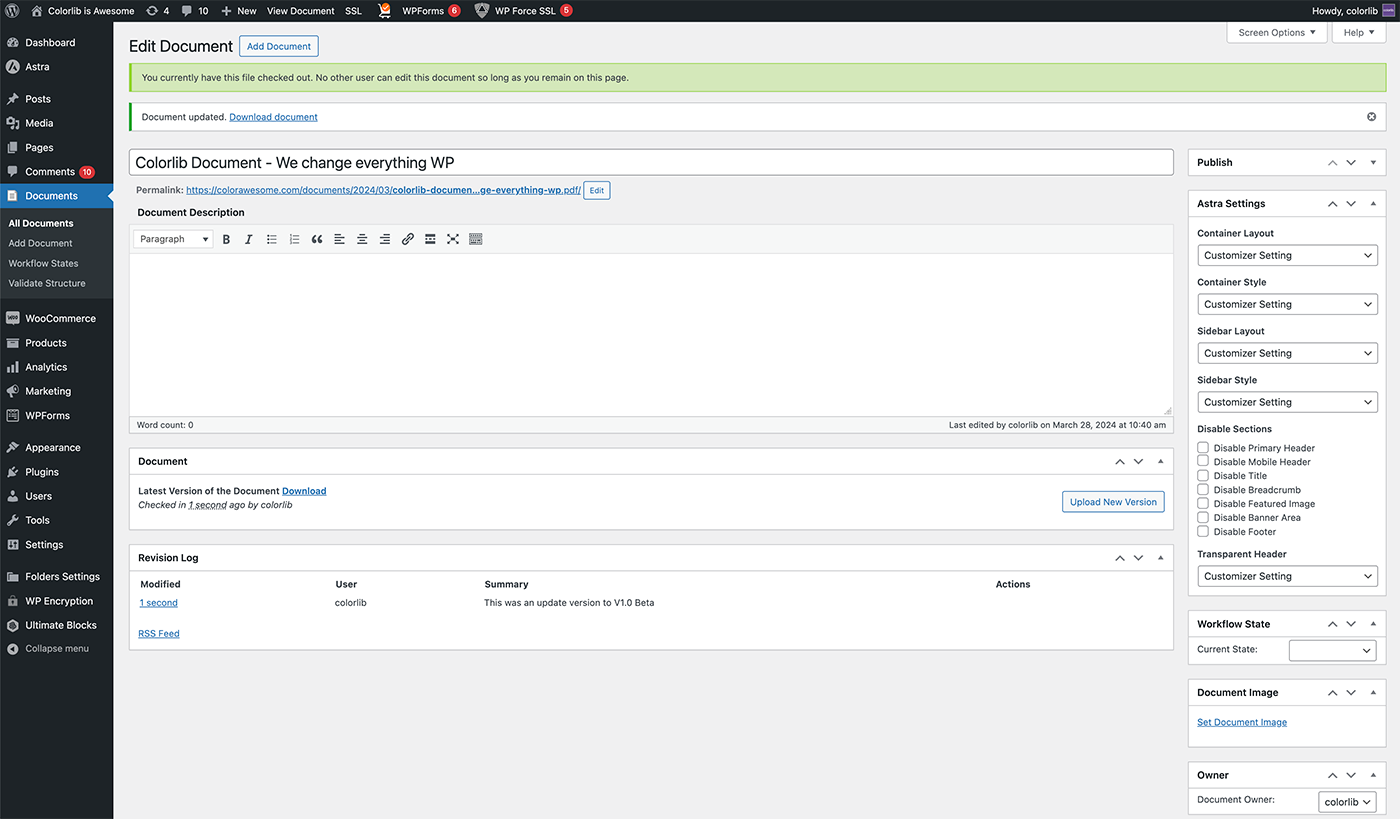
Task: Click Upload New Version button
Action: point(1113,502)
